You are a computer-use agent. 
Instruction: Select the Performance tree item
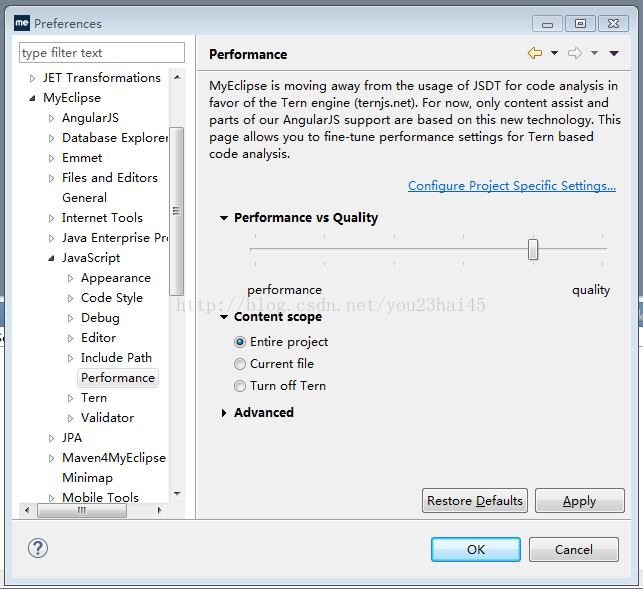click(x=118, y=378)
